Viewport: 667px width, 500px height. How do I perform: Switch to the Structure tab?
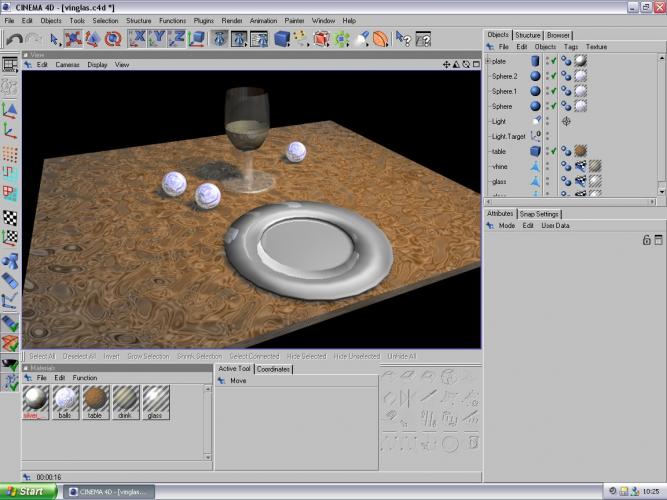(x=527, y=35)
